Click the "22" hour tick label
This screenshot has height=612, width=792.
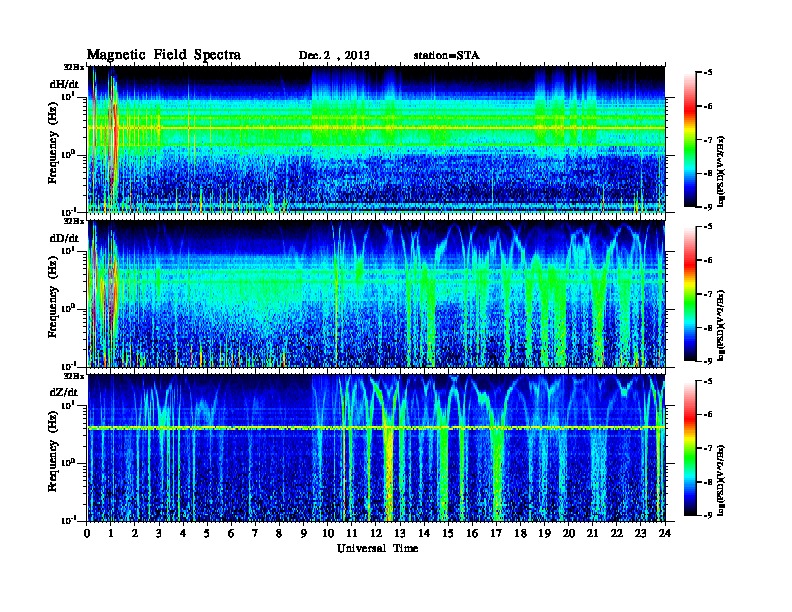click(x=616, y=534)
